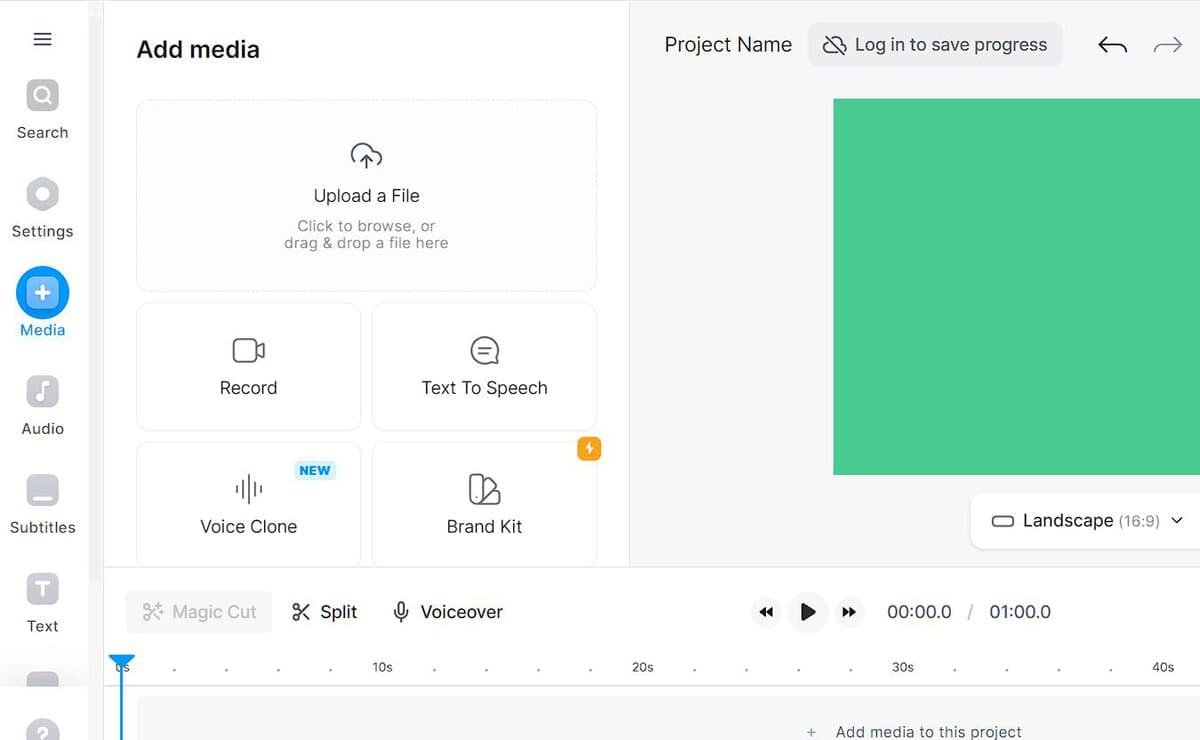Start a Voiceover recording
This screenshot has width=1200, height=740.
click(x=447, y=612)
